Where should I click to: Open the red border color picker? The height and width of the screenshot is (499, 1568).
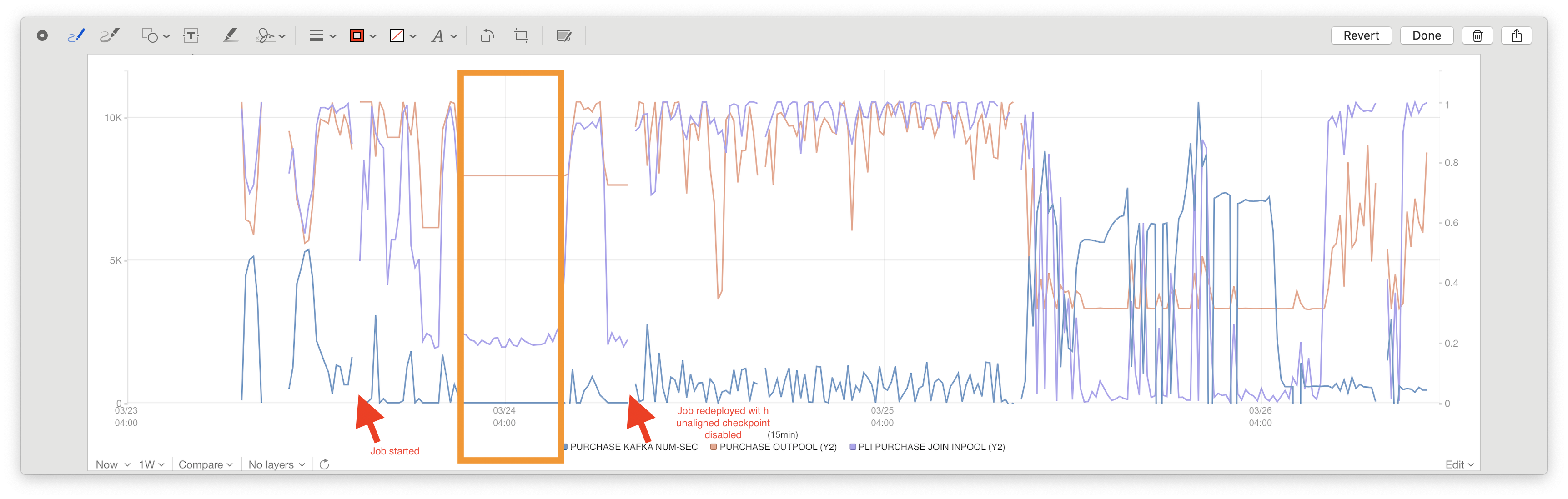pos(363,36)
